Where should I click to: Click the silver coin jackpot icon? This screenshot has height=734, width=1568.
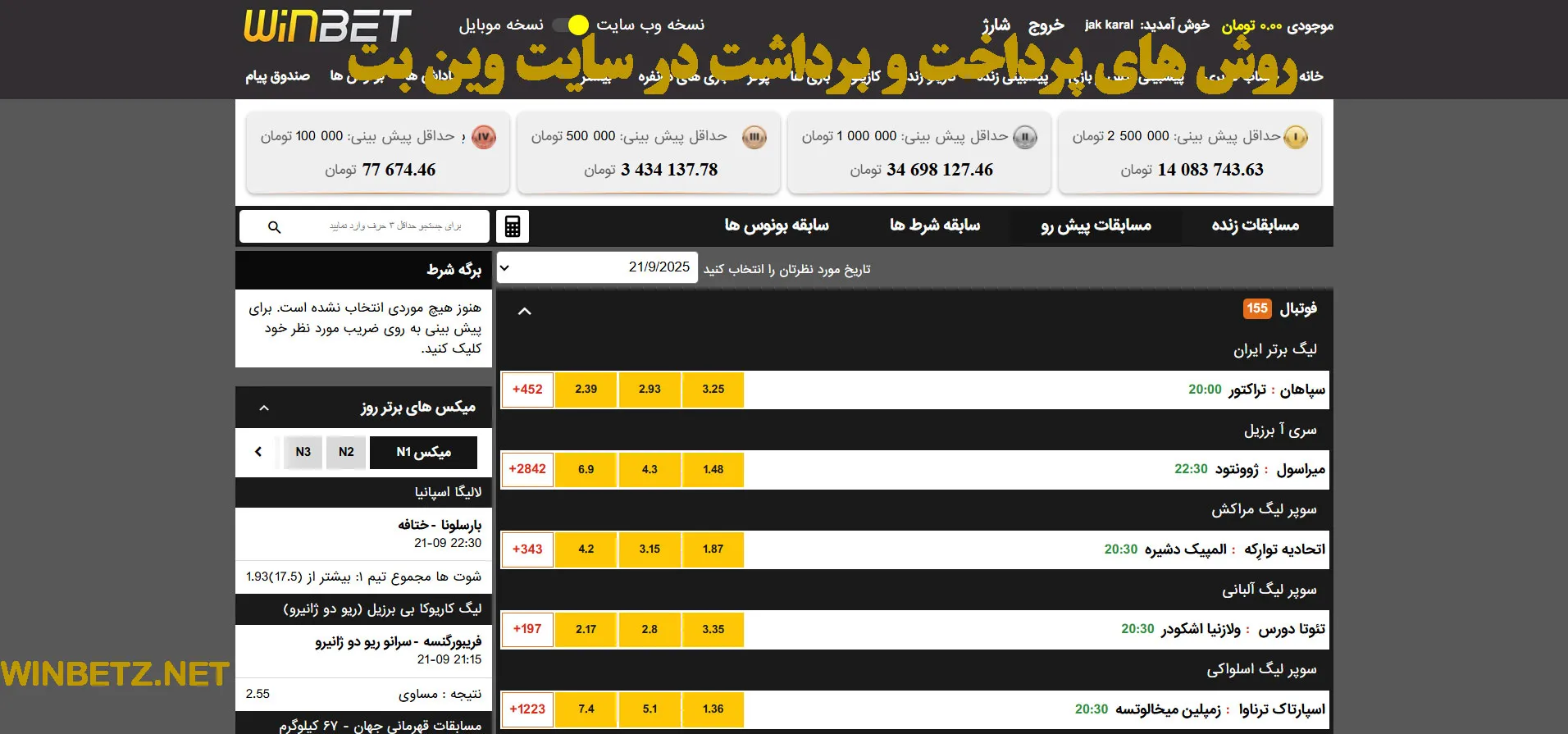point(1025,137)
